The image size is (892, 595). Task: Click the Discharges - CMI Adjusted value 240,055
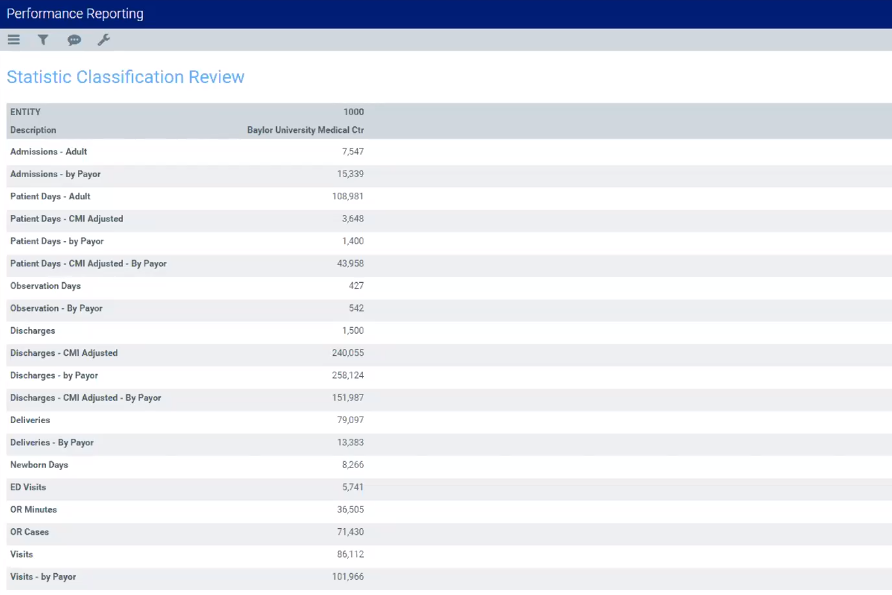tap(347, 353)
